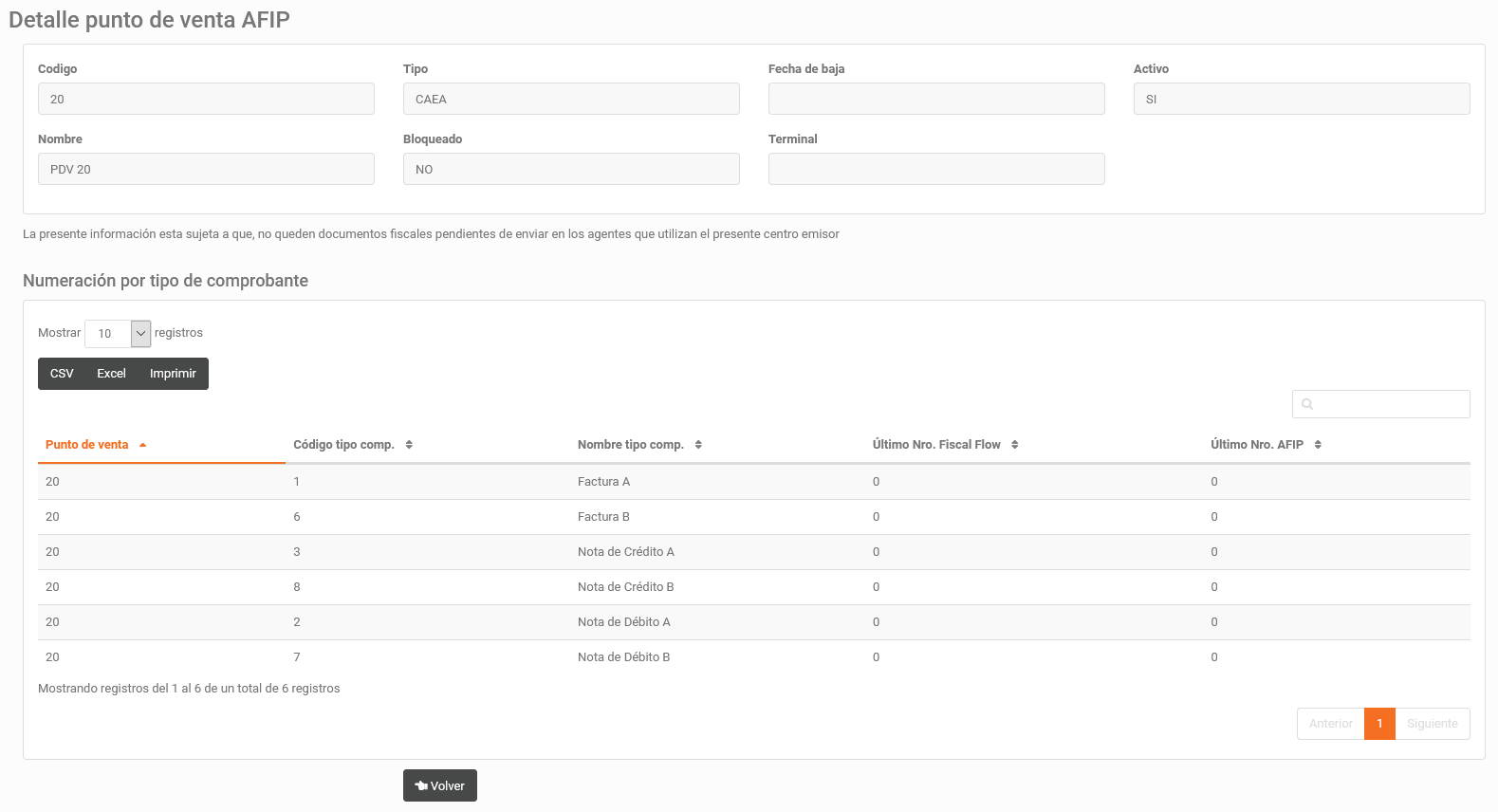Go to the Anterior page
Screen dimensions: 1498x812
point(1330,724)
